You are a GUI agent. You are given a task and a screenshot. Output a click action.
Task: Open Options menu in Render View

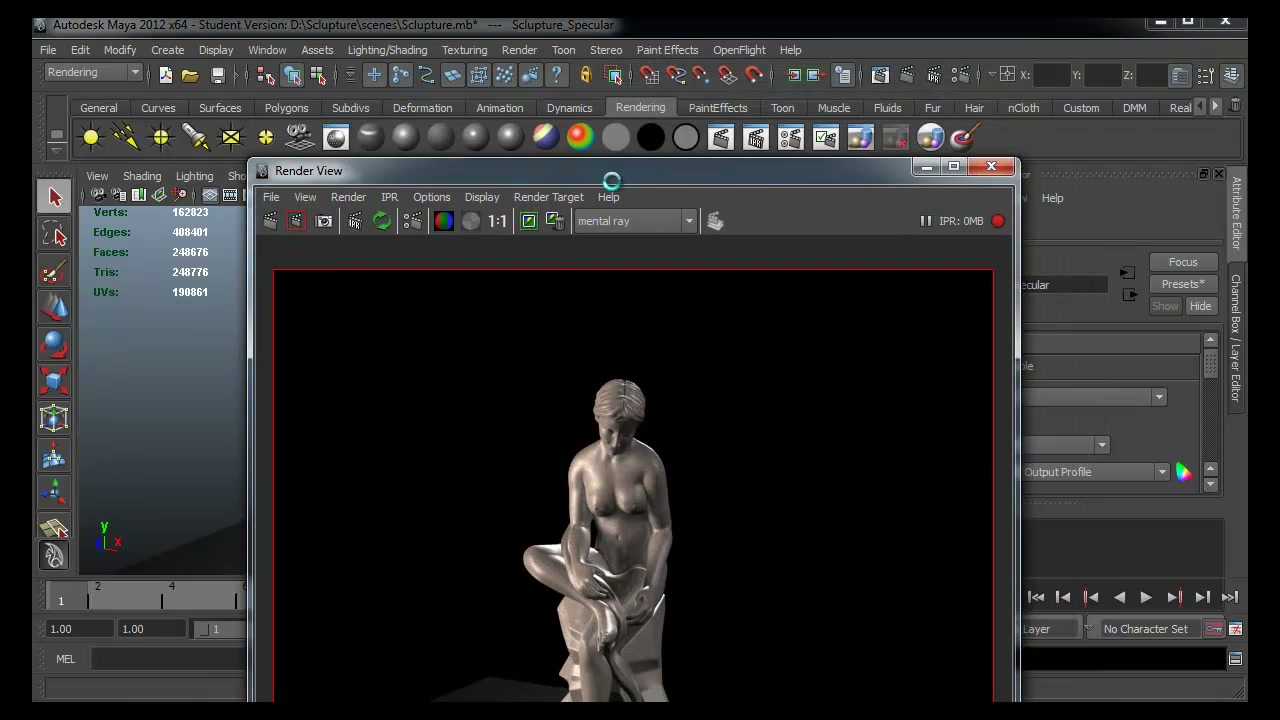click(432, 197)
